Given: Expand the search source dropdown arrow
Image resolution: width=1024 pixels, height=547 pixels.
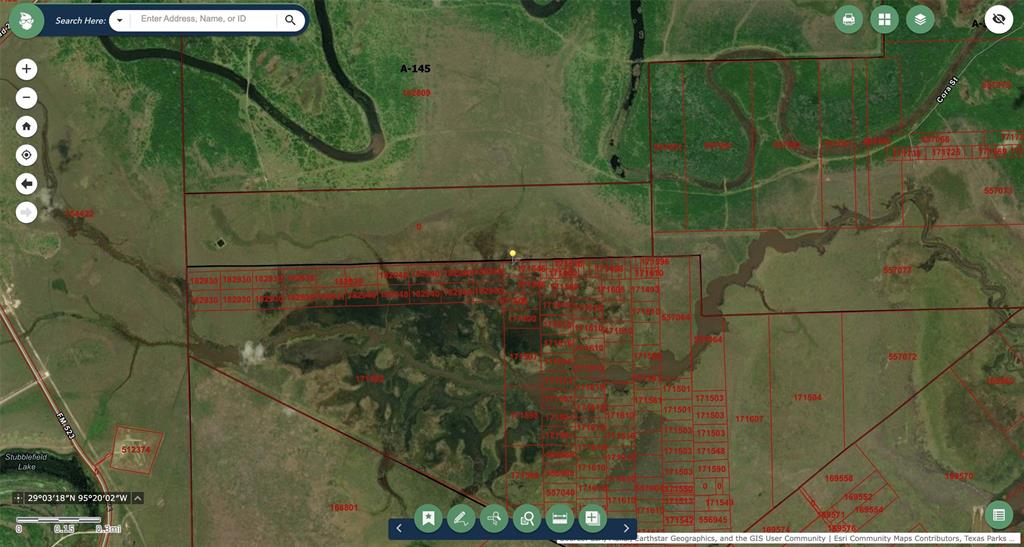Looking at the screenshot, I should [119, 20].
